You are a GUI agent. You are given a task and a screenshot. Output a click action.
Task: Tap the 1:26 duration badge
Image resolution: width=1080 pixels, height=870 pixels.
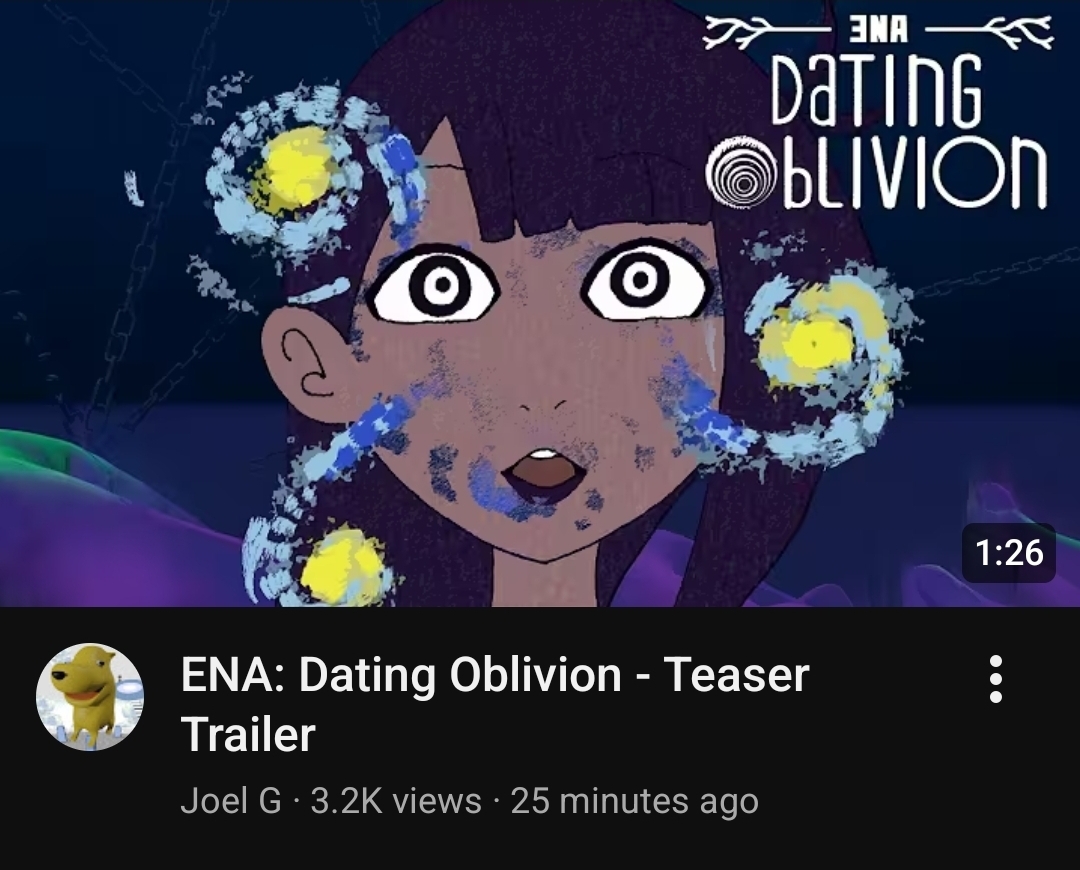pyautogui.click(x=1008, y=552)
